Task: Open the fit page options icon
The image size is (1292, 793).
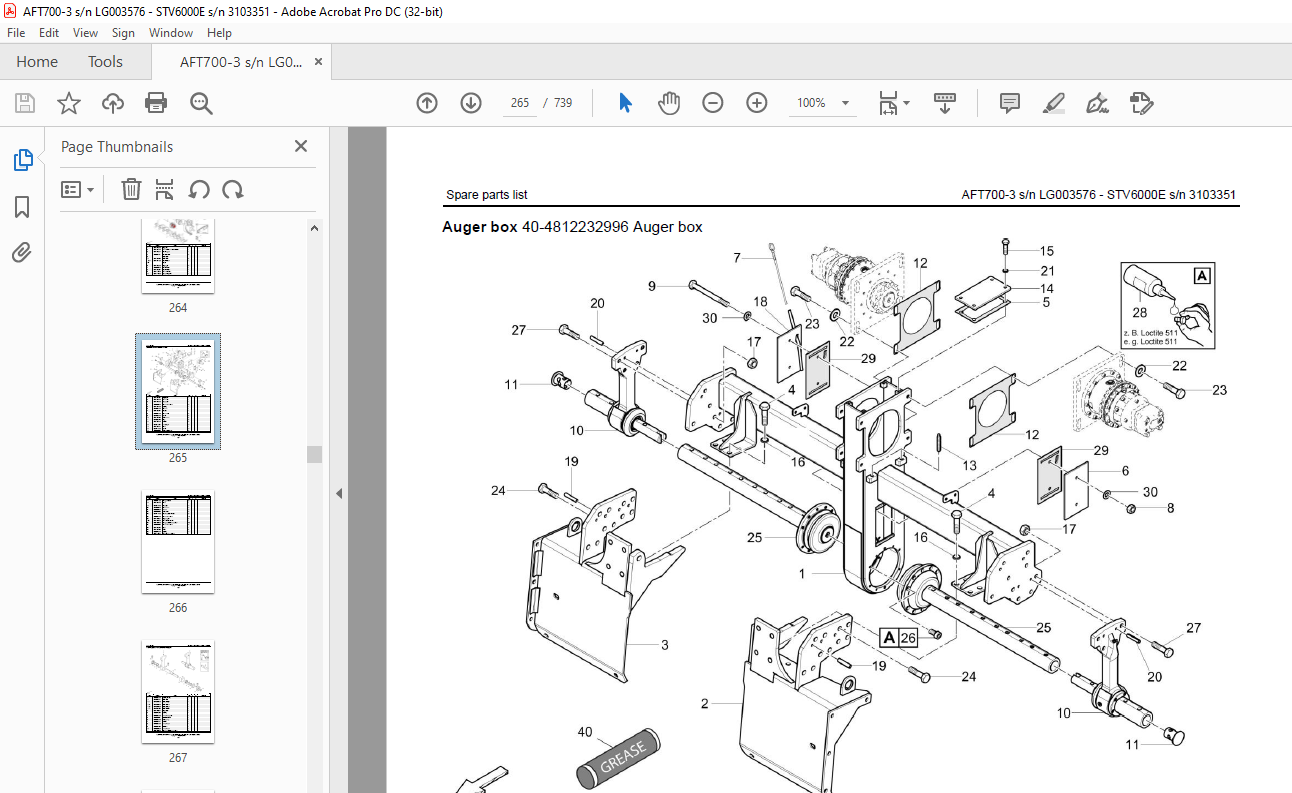Action: pos(893,103)
